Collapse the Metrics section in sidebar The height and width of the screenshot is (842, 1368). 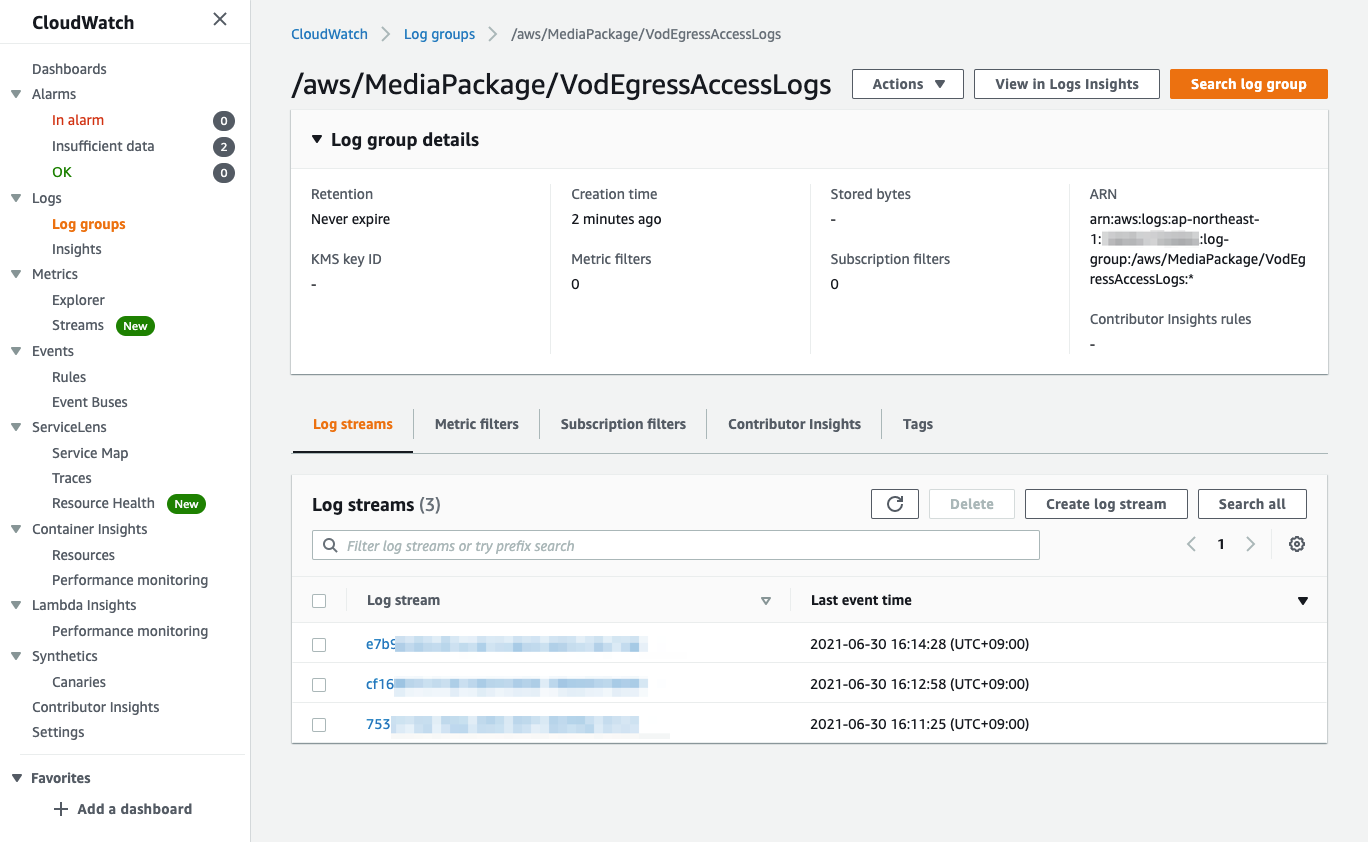16,274
